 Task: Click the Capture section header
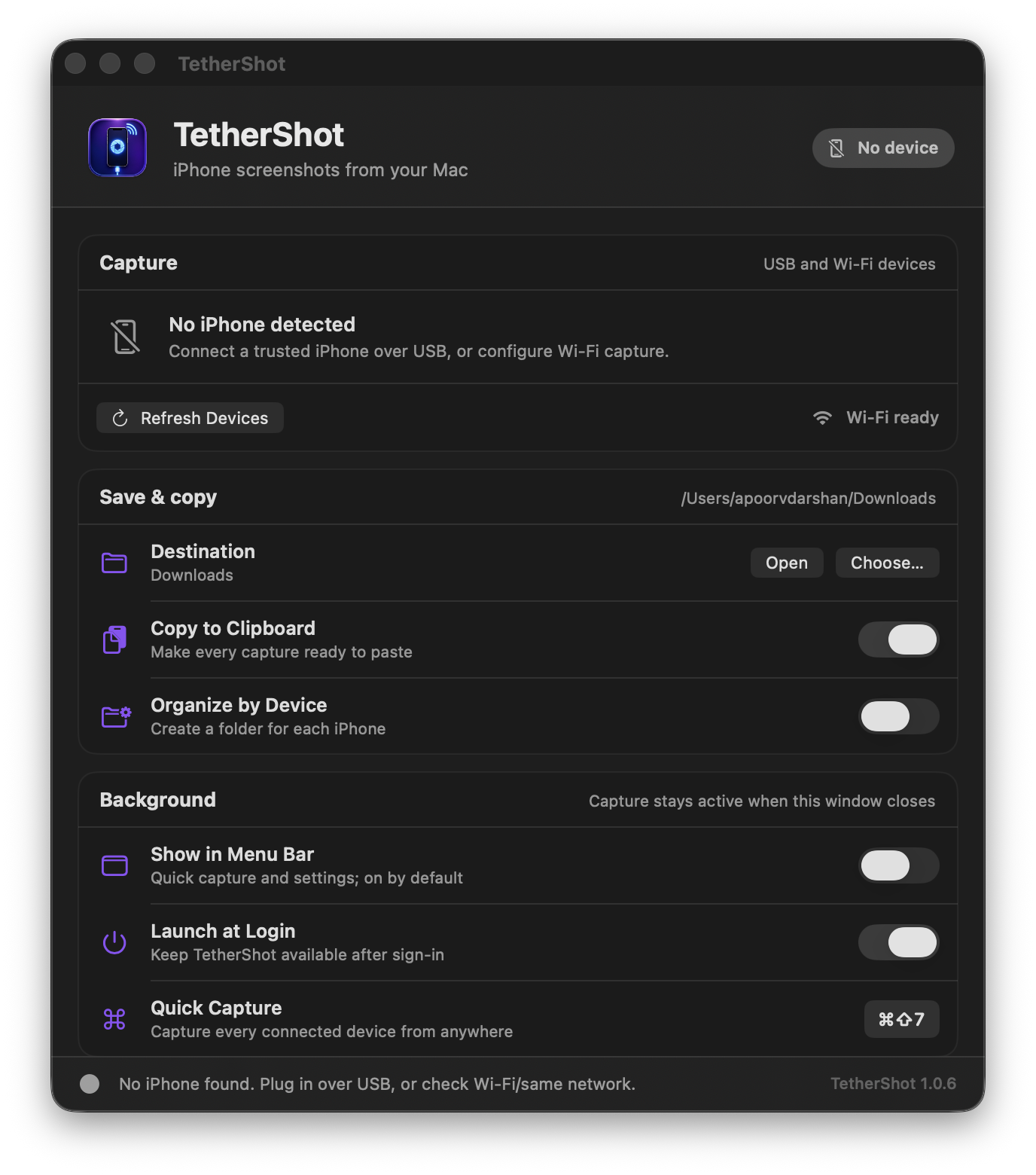click(x=139, y=263)
